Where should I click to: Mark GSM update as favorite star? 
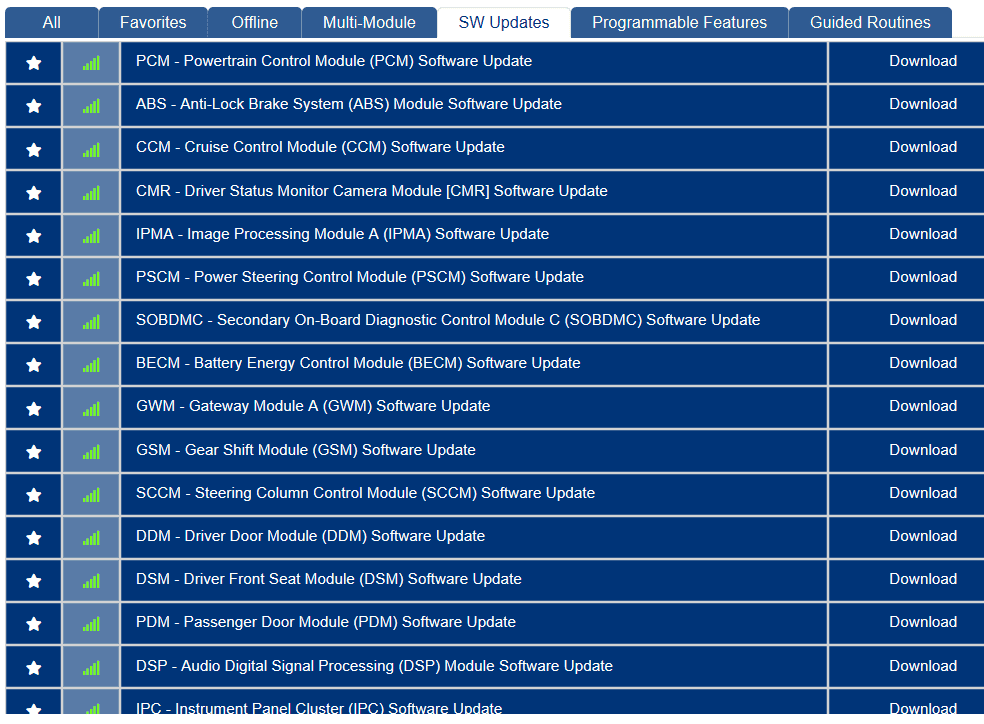coord(34,452)
